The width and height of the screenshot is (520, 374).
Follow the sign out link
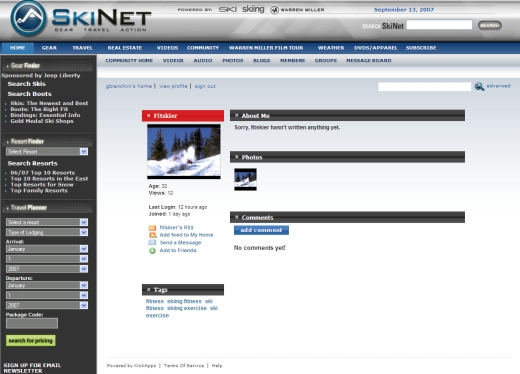click(x=205, y=86)
